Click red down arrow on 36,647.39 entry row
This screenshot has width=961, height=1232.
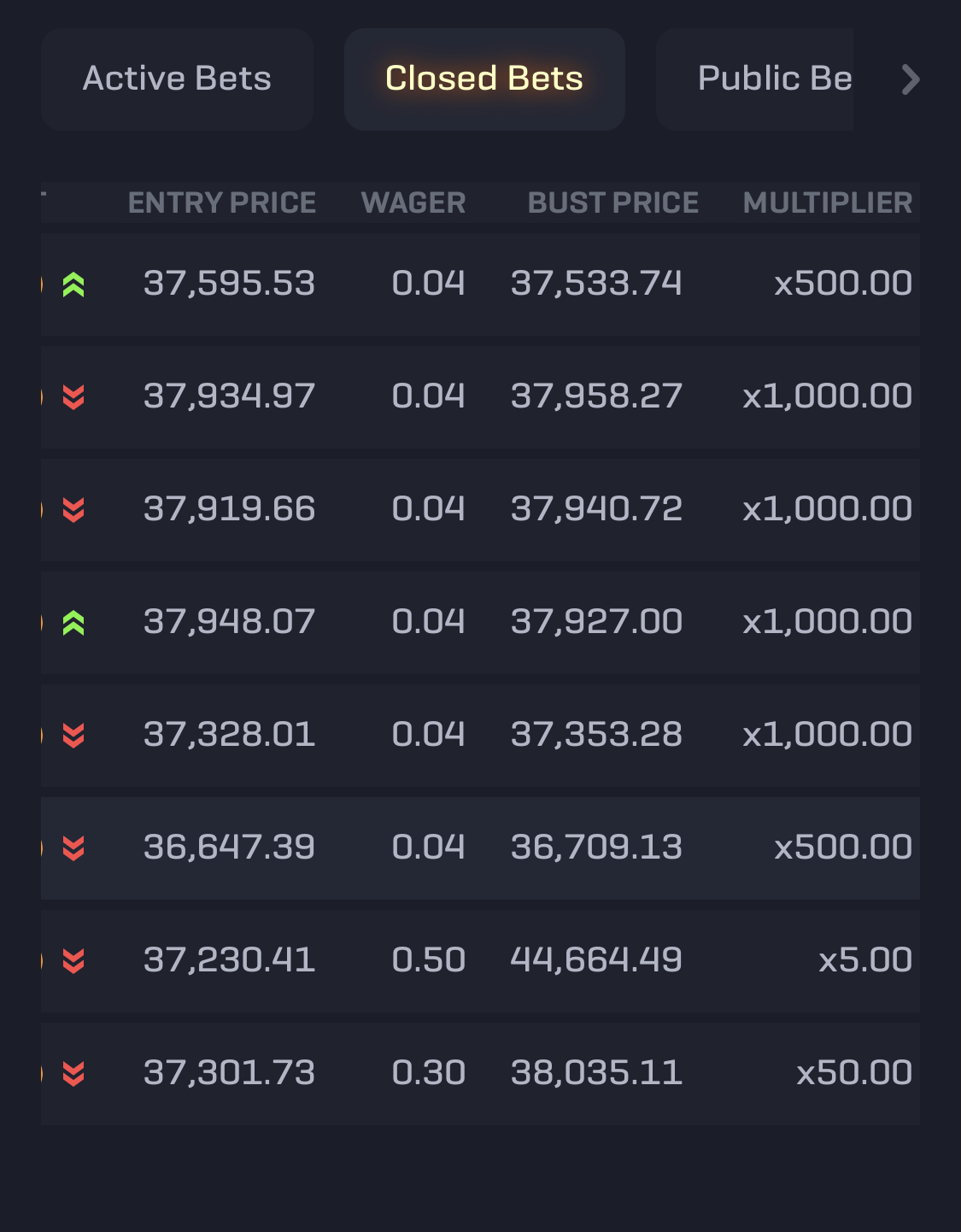73,848
